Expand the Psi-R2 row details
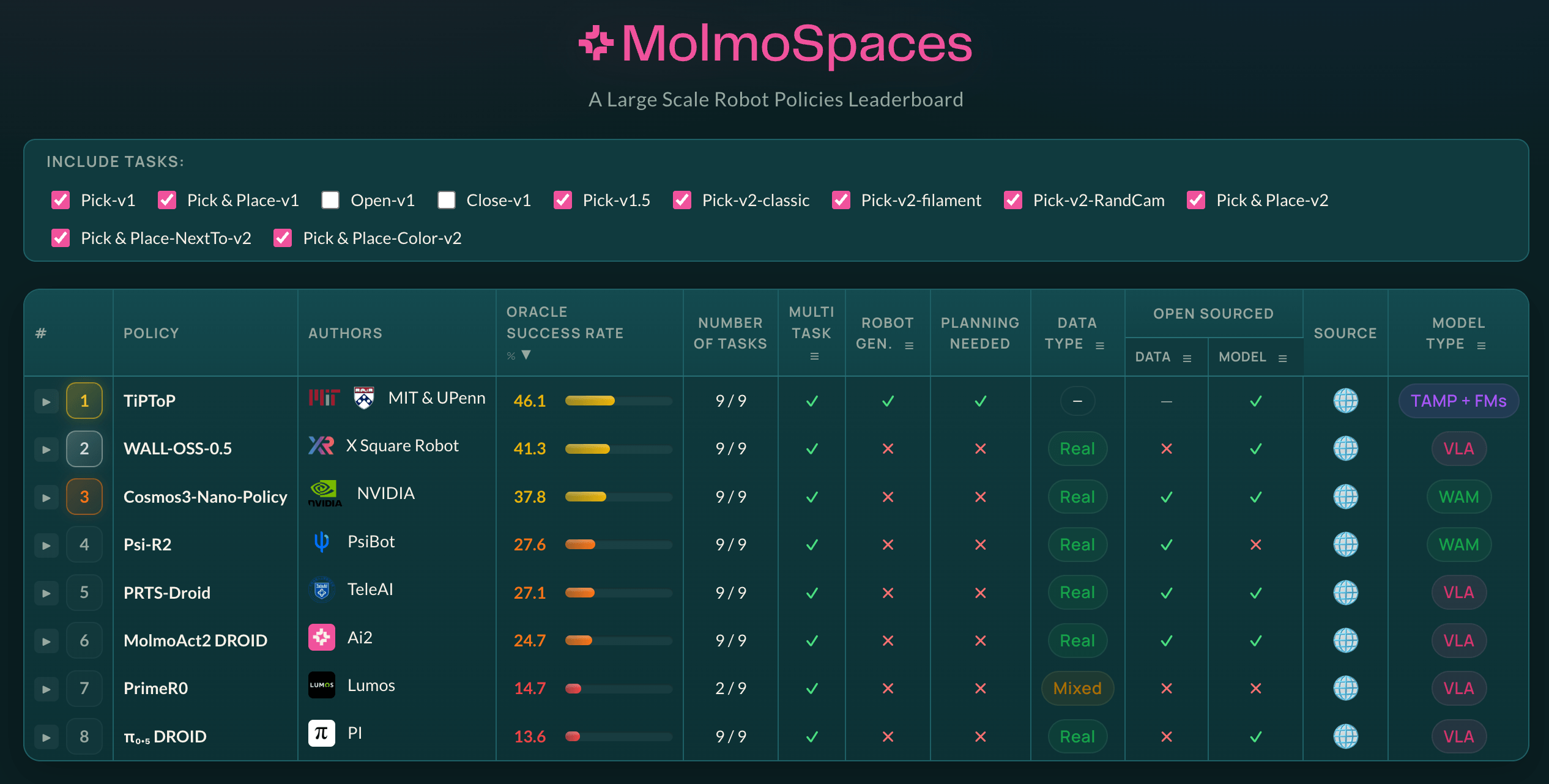 (x=46, y=545)
